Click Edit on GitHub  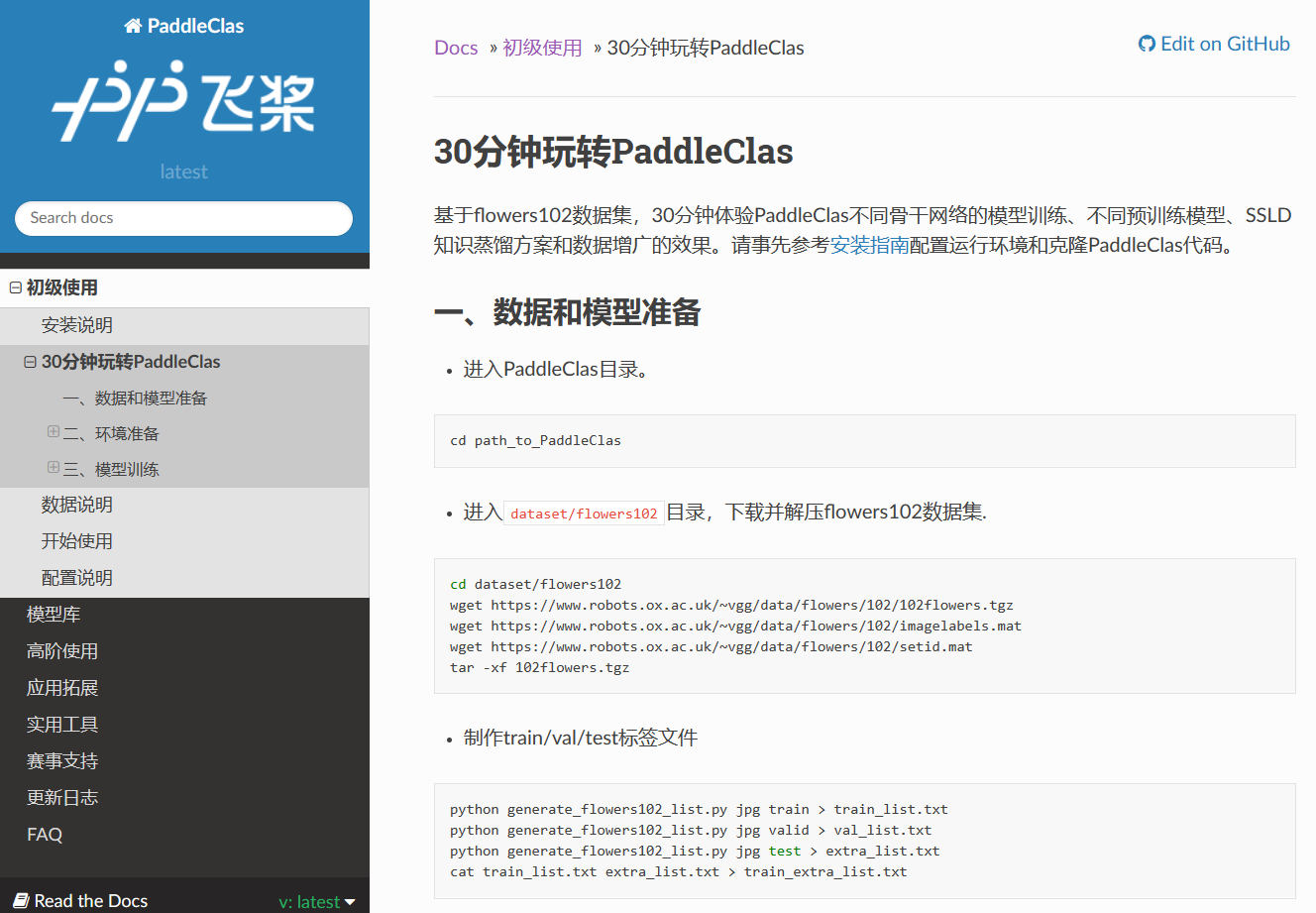tap(1223, 43)
